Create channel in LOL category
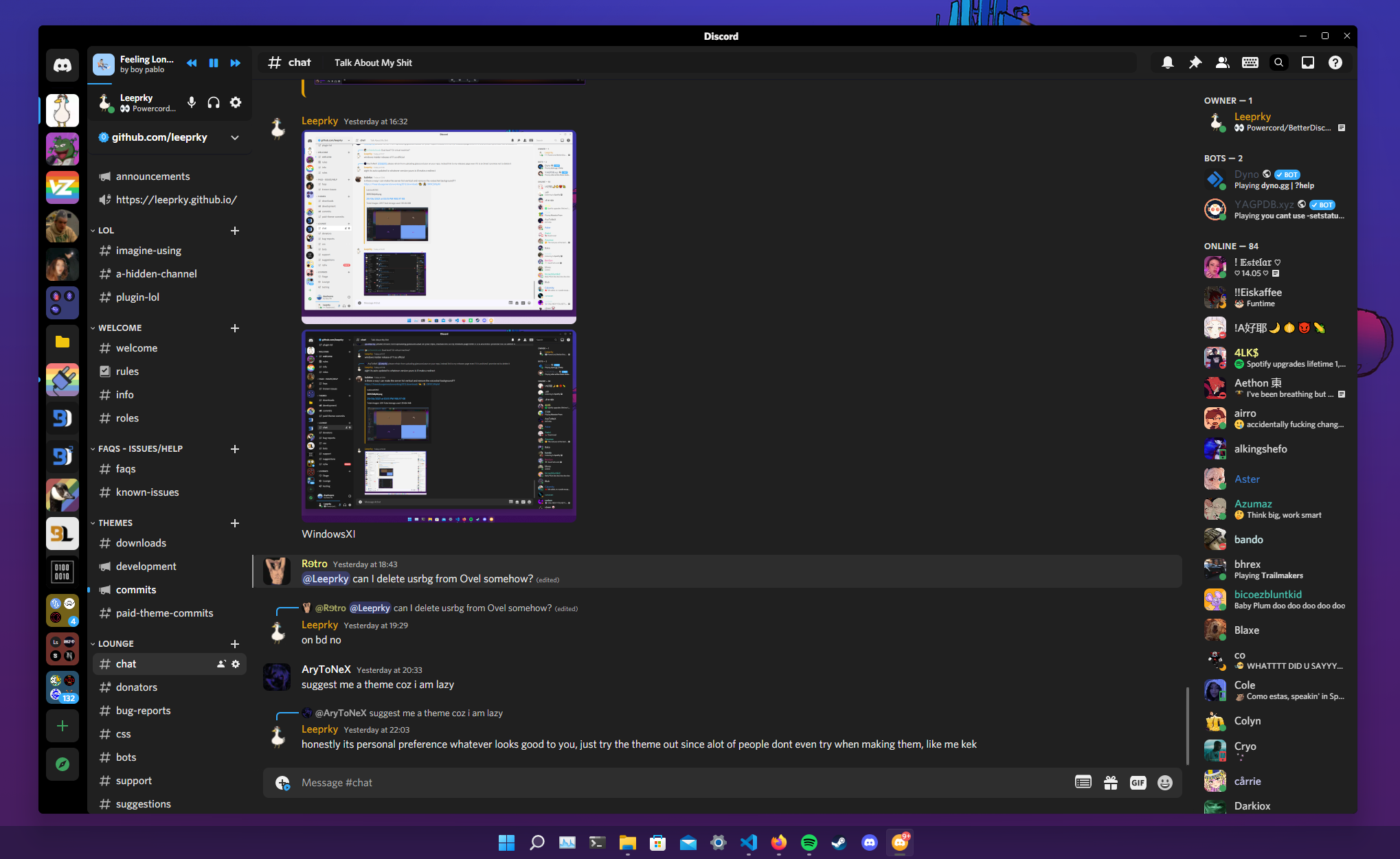The height and width of the screenshot is (859, 1400). 235,231
